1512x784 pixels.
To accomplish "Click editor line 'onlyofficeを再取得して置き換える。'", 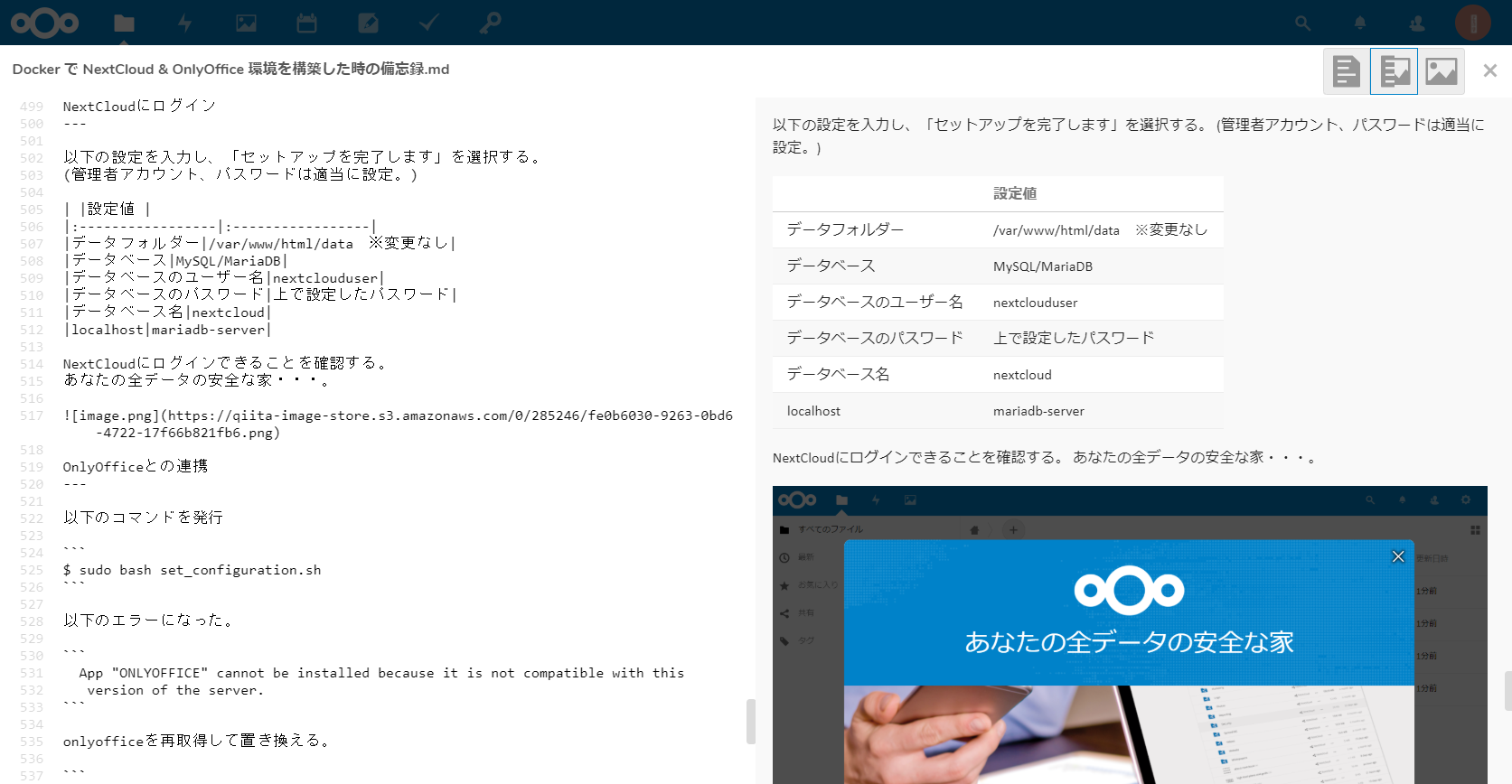I will [x=198, y=741].
